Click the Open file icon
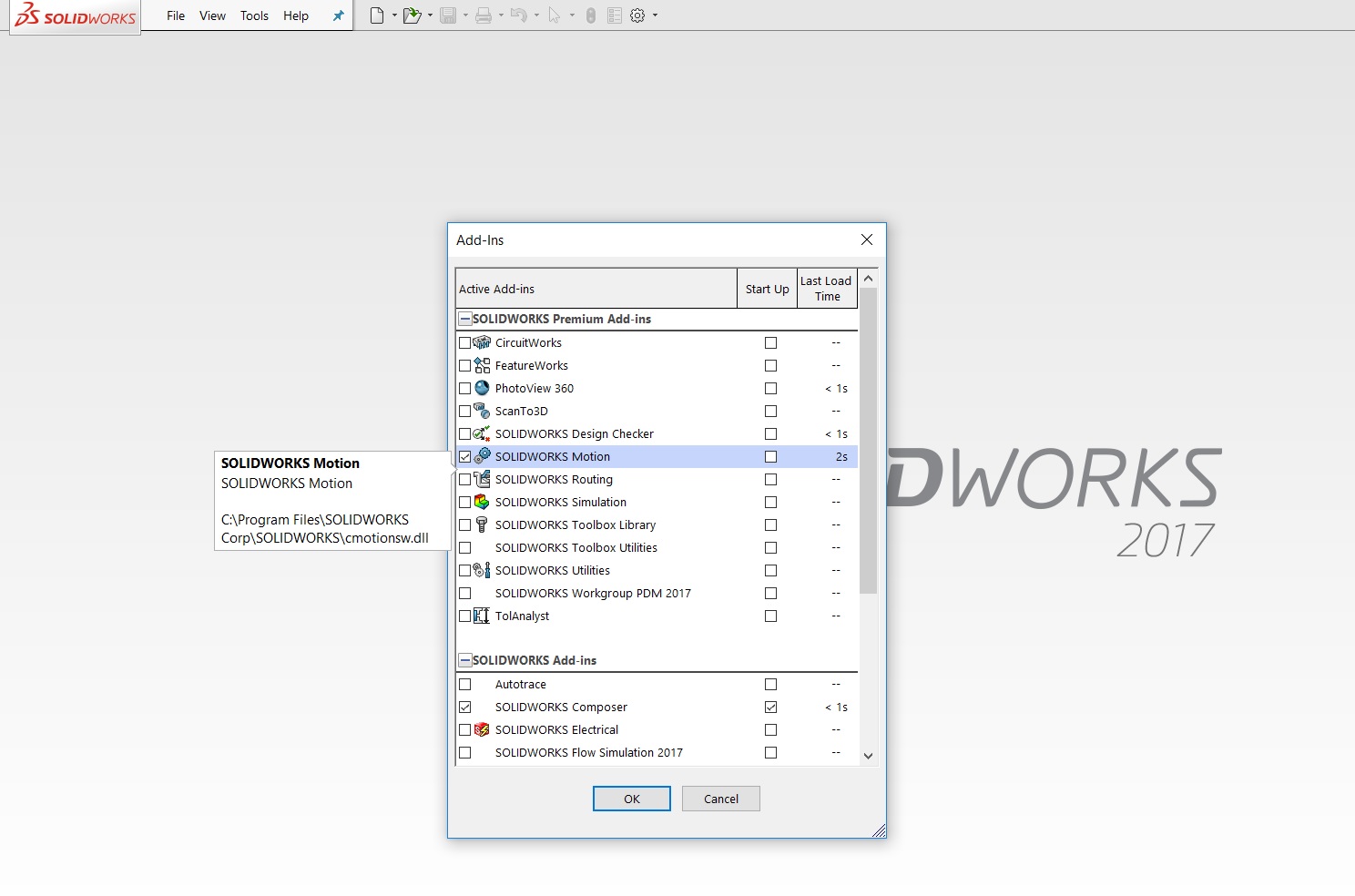This screenshot has width=1355, height=896. pyautogui.click(x=412, y=15)
